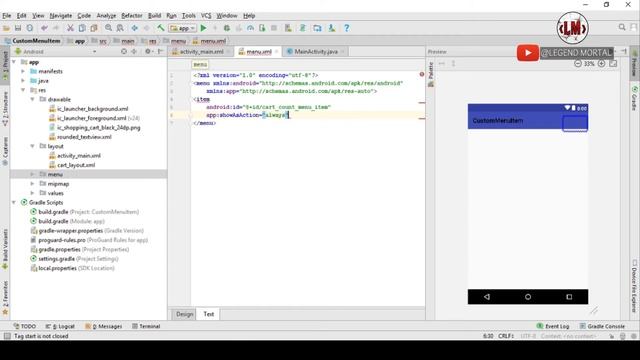Collapse the layout folder
Image resolution: width=640 pixels, height=360 pixels.
33,146
